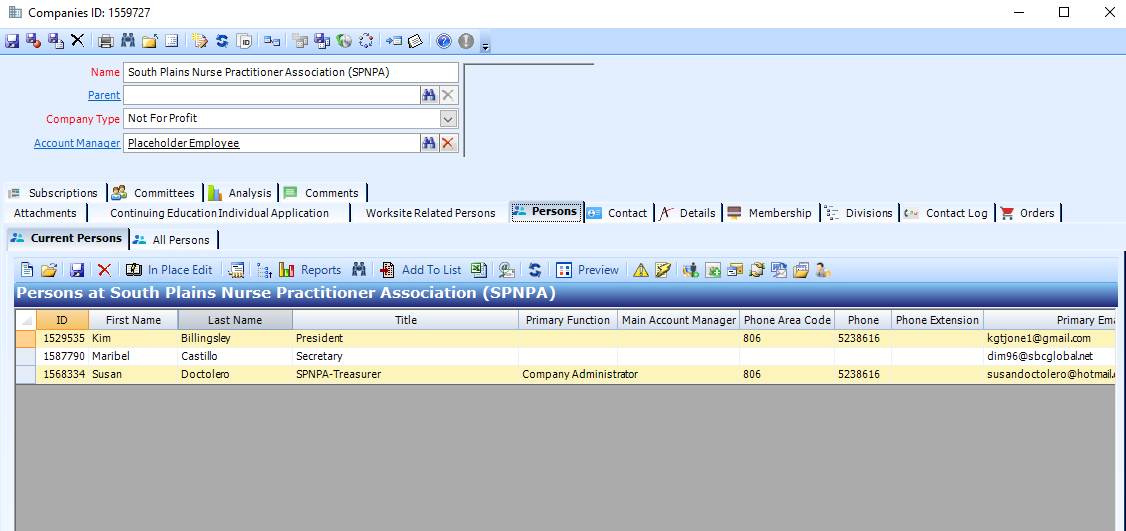Viewport: 1126px width, 531px height.
Task: Switch to the Comments tab
Action: pos(322,193)
